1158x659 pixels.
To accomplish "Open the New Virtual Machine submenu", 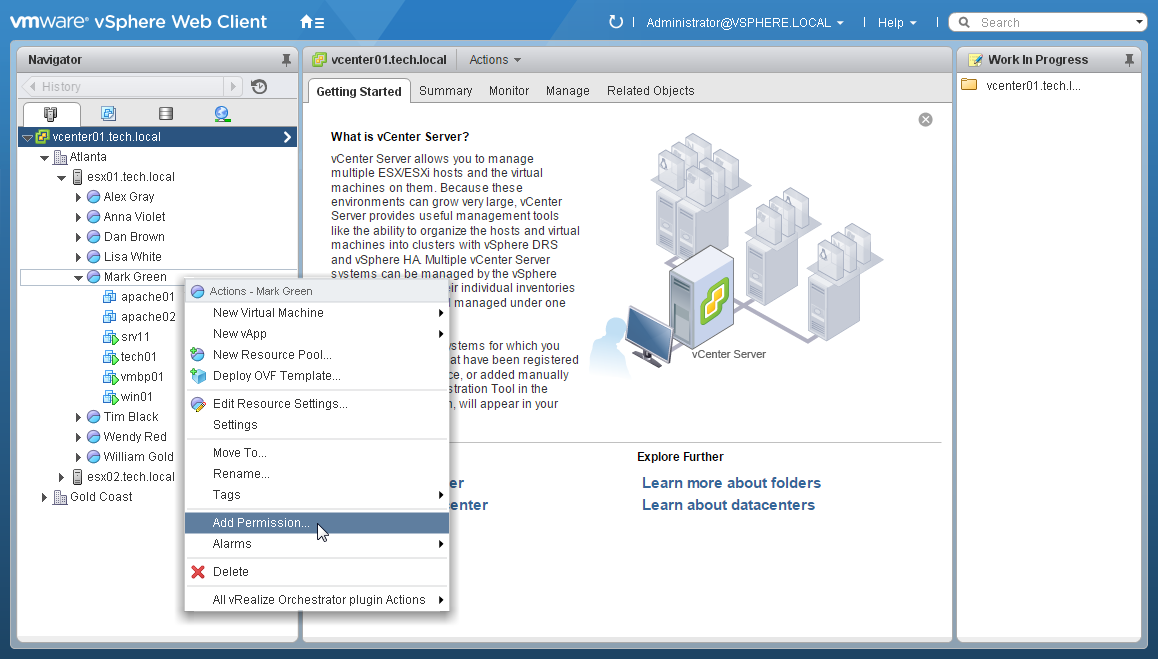I will [x=317, y=313].
